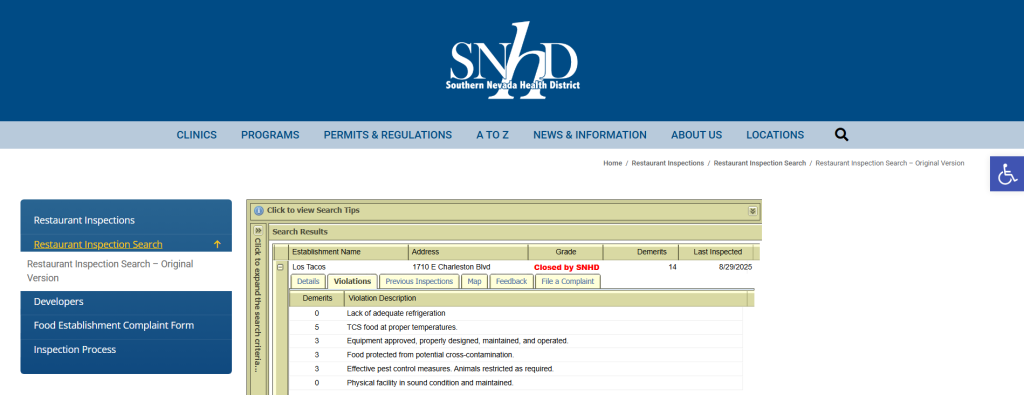
Task: Click the search tips info icon
Action: point(259,211)
